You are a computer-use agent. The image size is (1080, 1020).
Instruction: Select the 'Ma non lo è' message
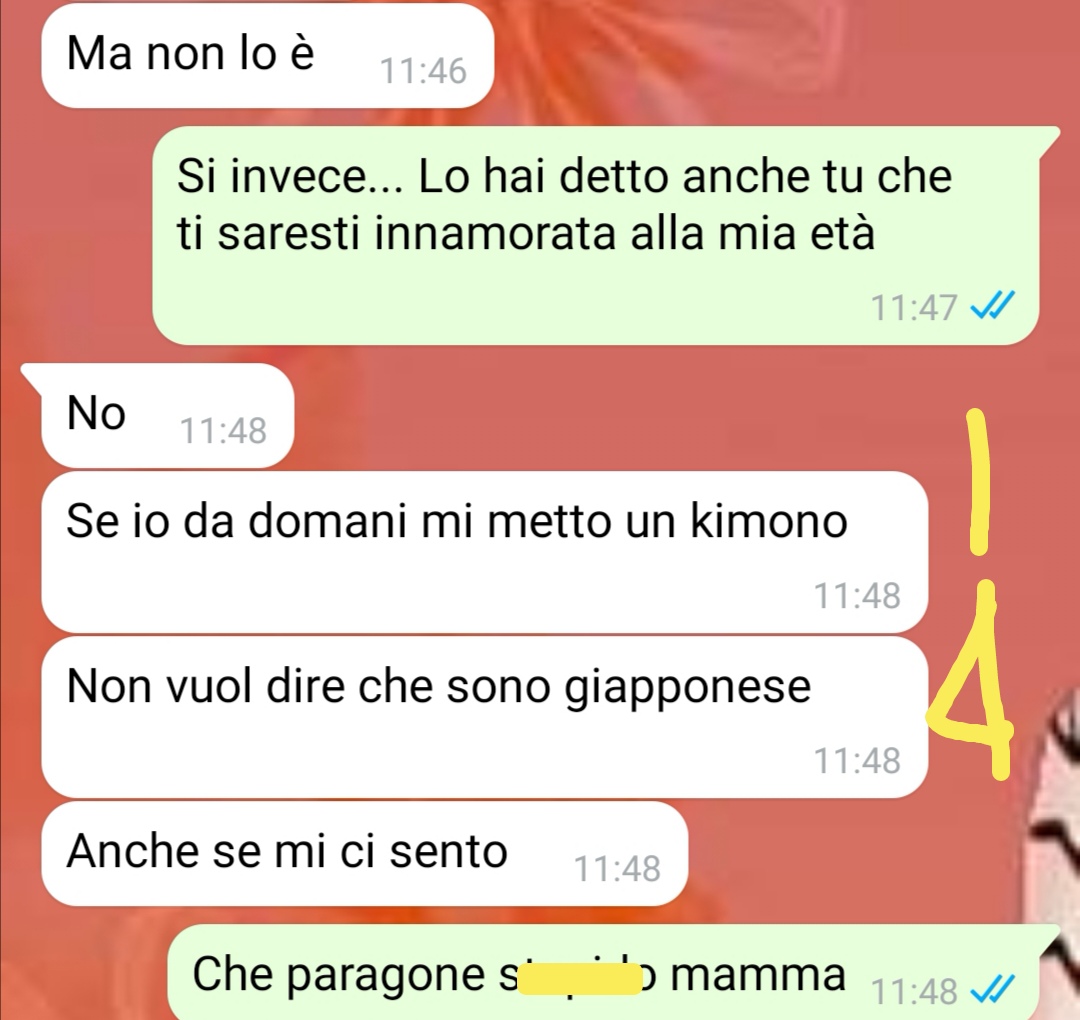click(267, 55)
